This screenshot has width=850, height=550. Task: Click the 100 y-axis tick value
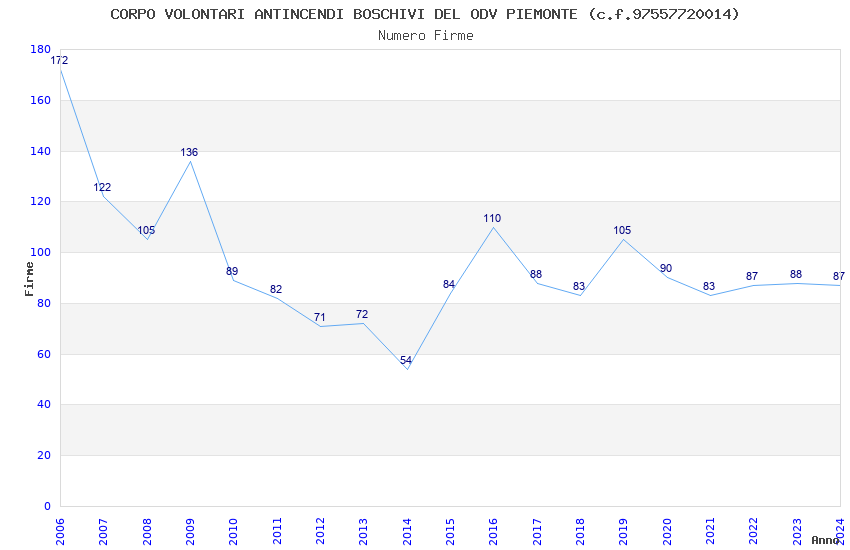tap(41, 252)
